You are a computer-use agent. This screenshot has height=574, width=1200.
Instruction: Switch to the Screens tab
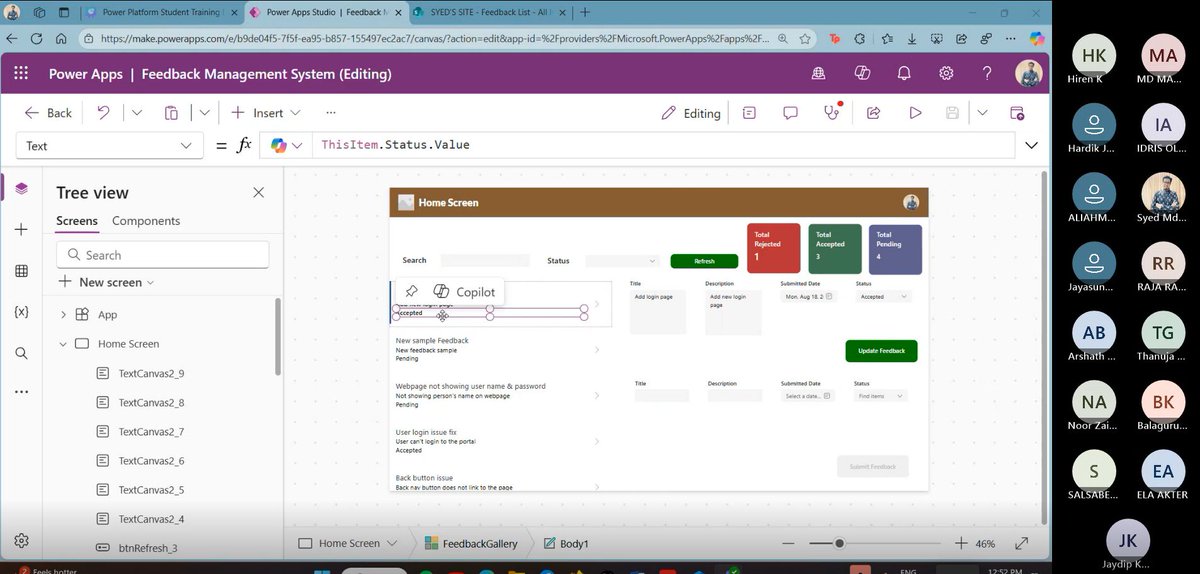(x=77, y=221)
